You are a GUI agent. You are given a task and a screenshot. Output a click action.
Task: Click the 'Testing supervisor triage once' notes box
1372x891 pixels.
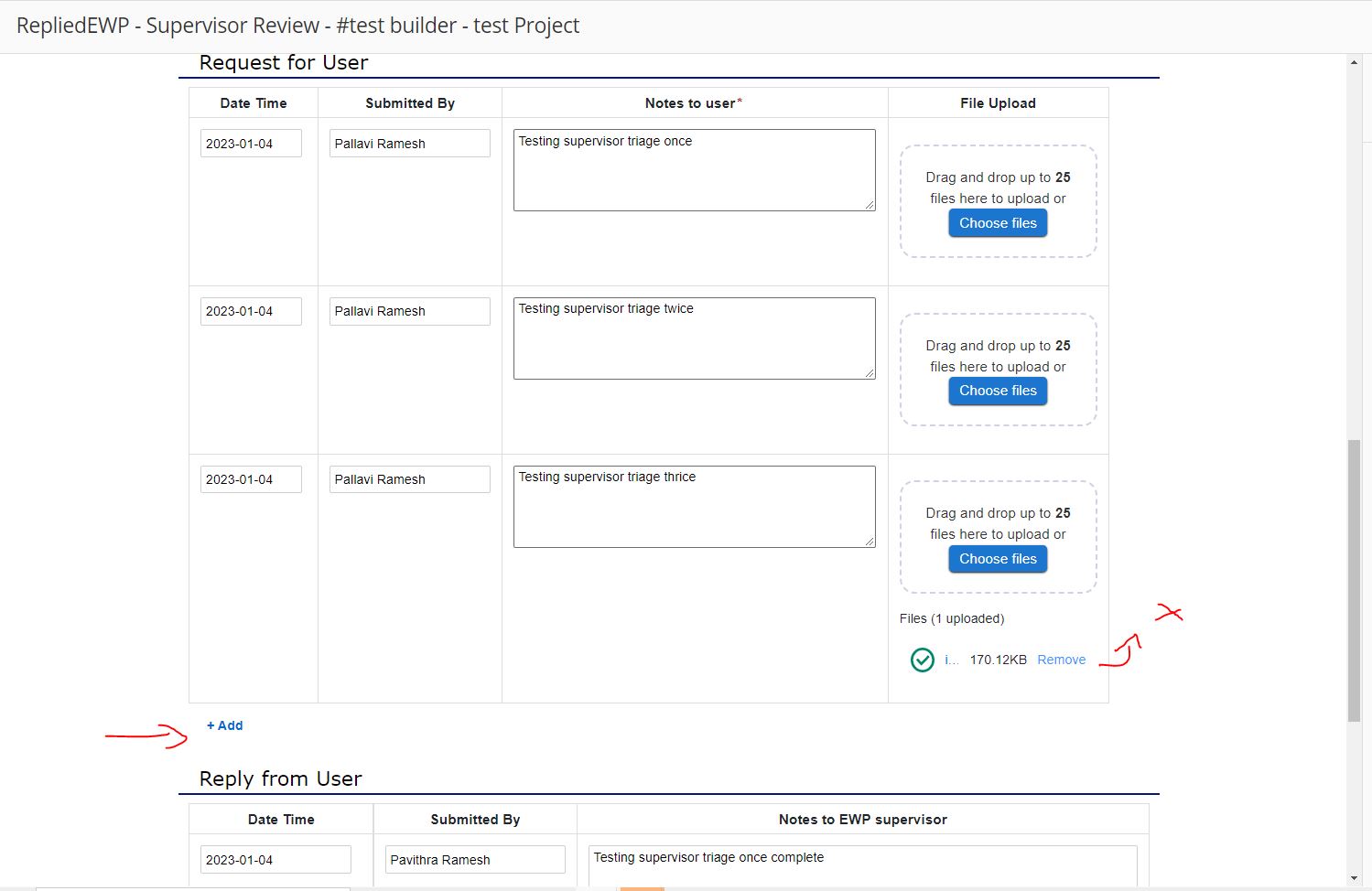coord(694,170)
